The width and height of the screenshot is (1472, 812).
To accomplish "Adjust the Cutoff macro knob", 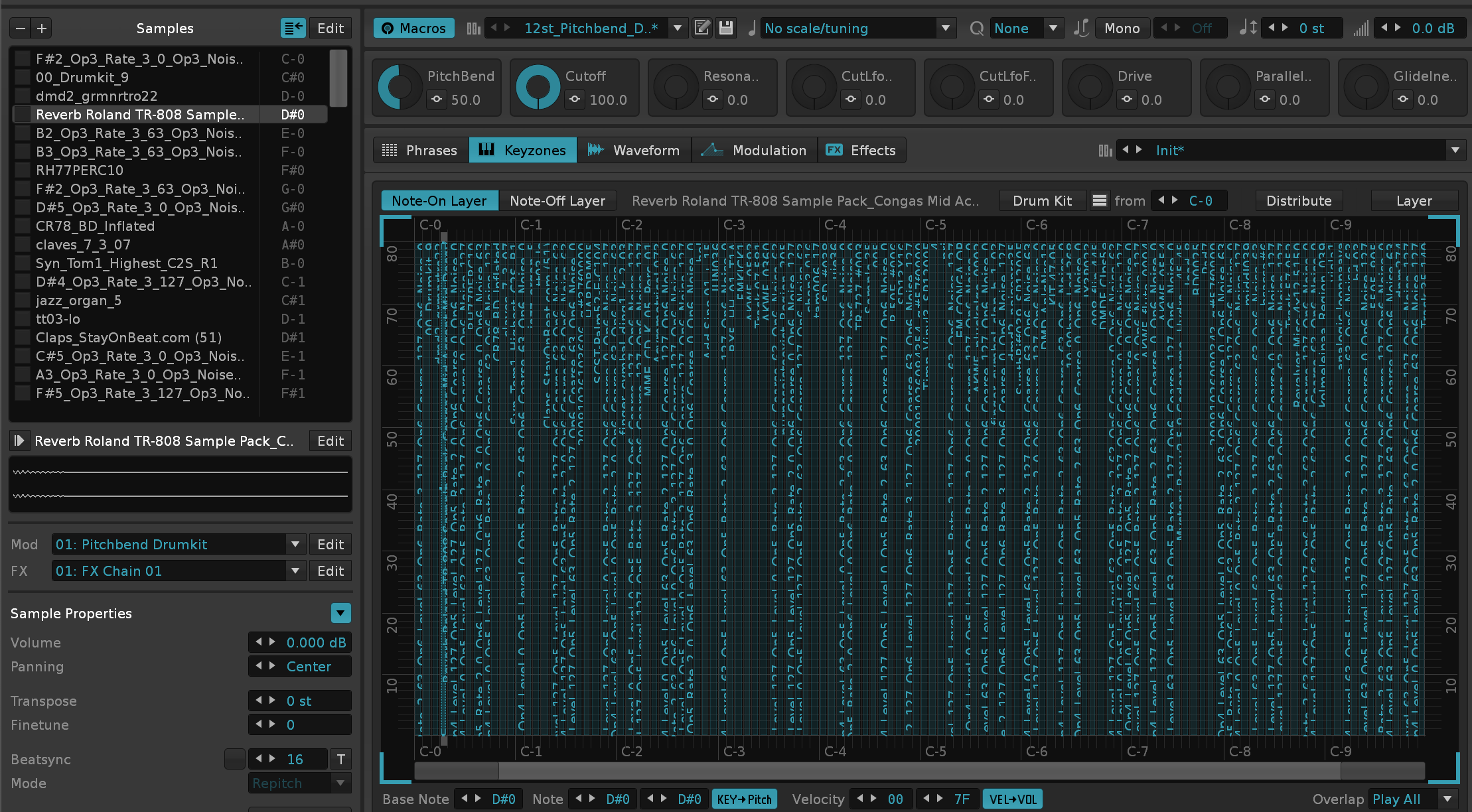I will [x=538, y=88].
